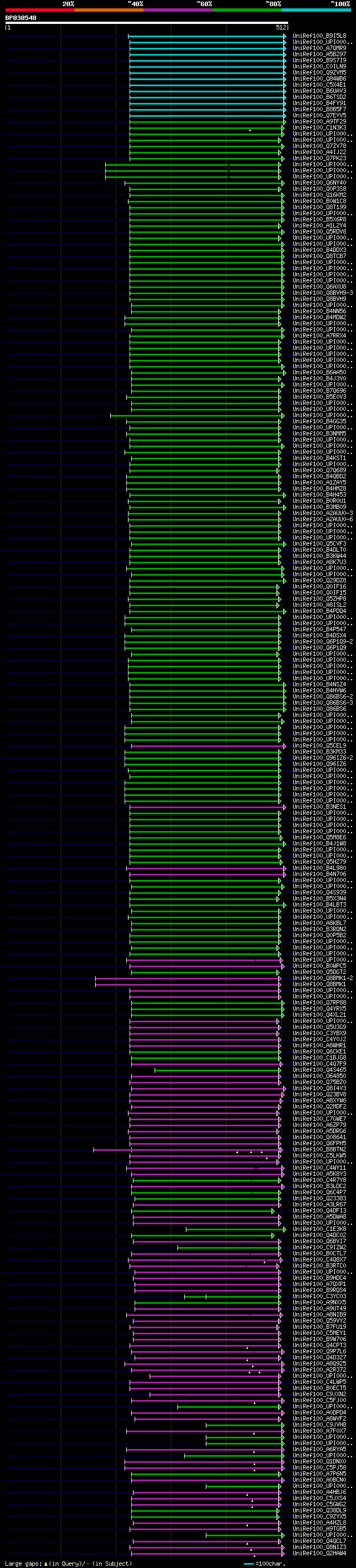This screenshot has width=356, height=1568.
Task: Select the UniRef100_Q4S465 label
Action: (x=319, y=1070)
